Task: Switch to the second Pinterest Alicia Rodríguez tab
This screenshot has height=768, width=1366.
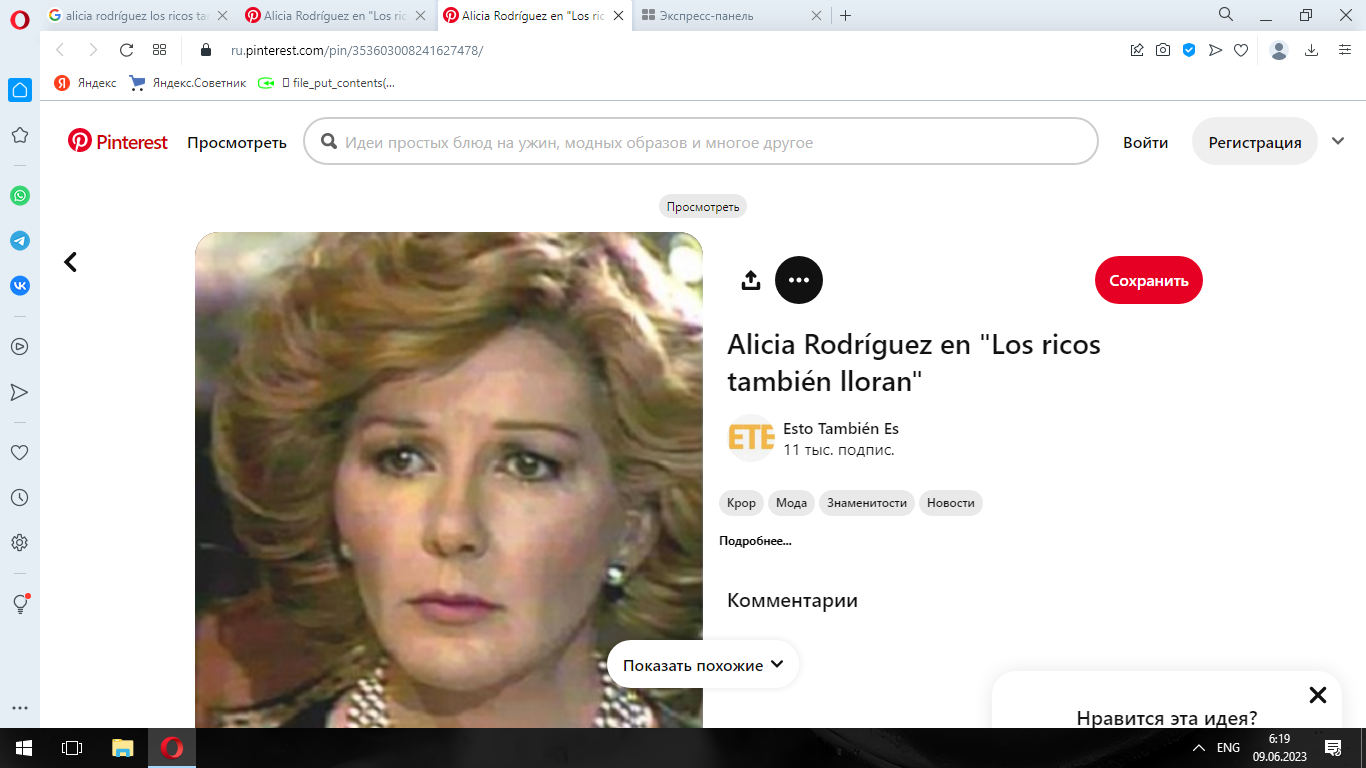Action: click(535, 16)
